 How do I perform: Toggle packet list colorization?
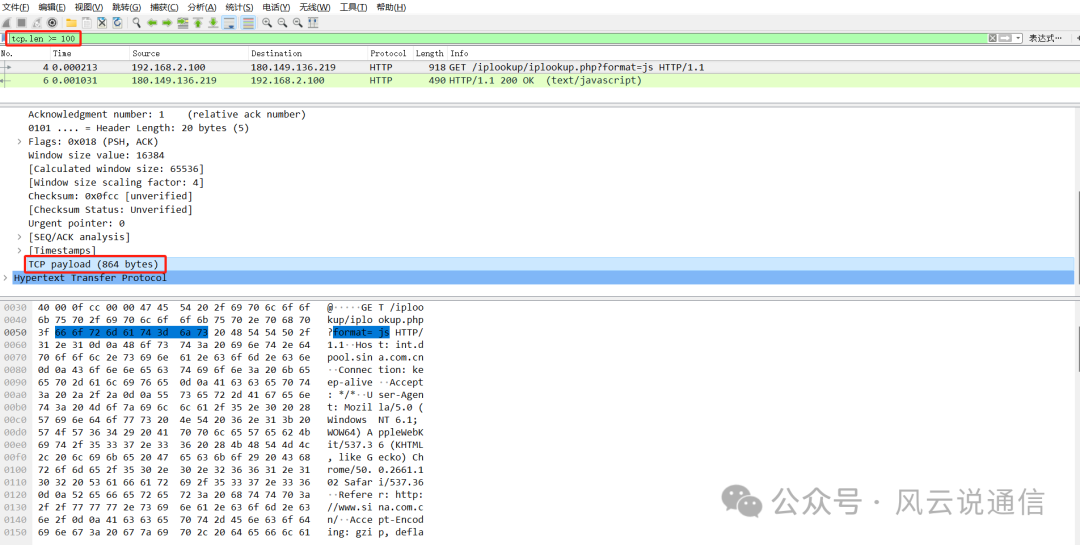coord(247,22)
